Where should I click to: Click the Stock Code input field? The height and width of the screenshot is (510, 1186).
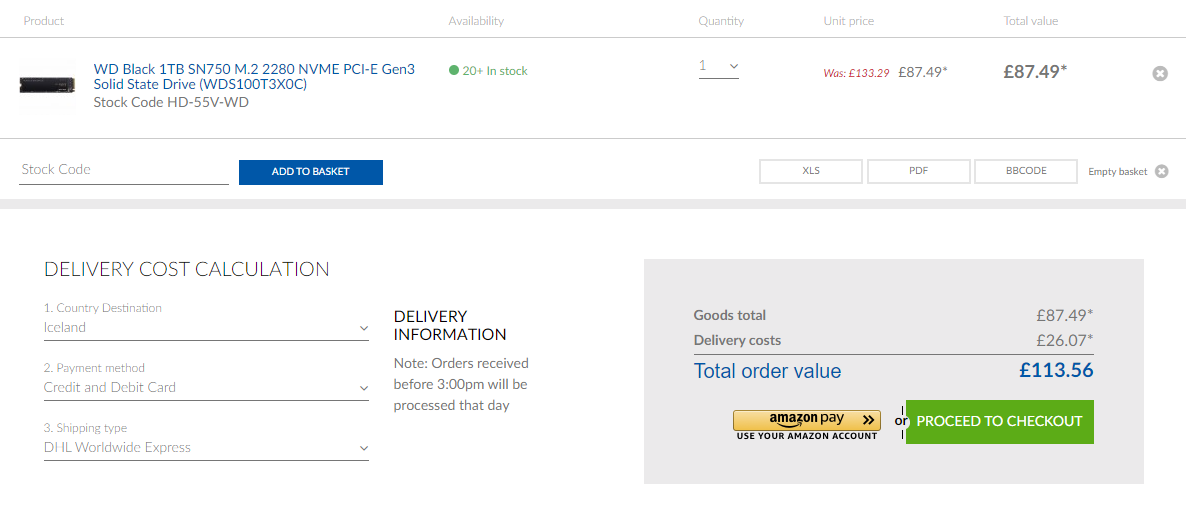pos(124,170)
